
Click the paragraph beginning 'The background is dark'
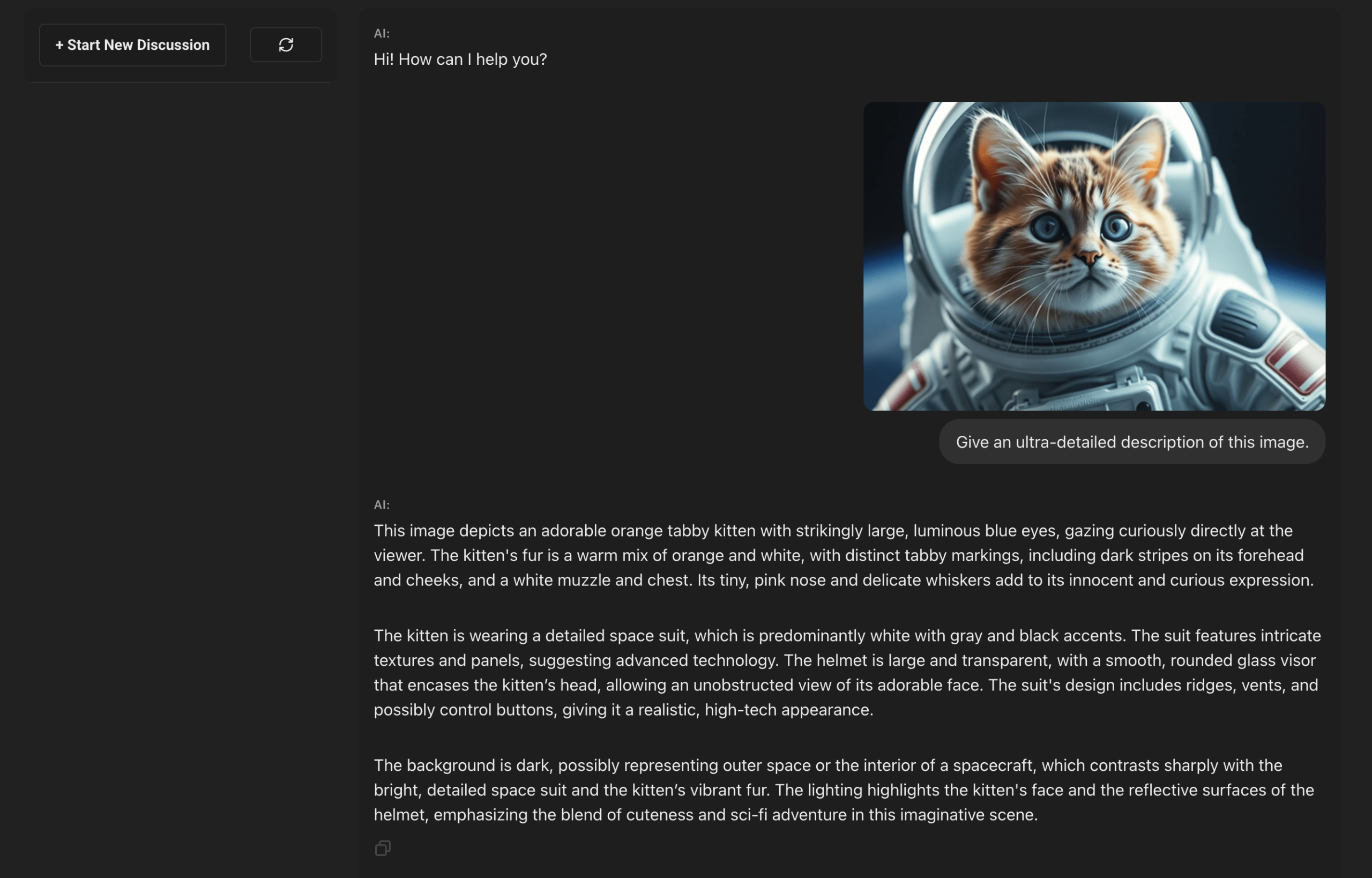click(x=844, y=790)
